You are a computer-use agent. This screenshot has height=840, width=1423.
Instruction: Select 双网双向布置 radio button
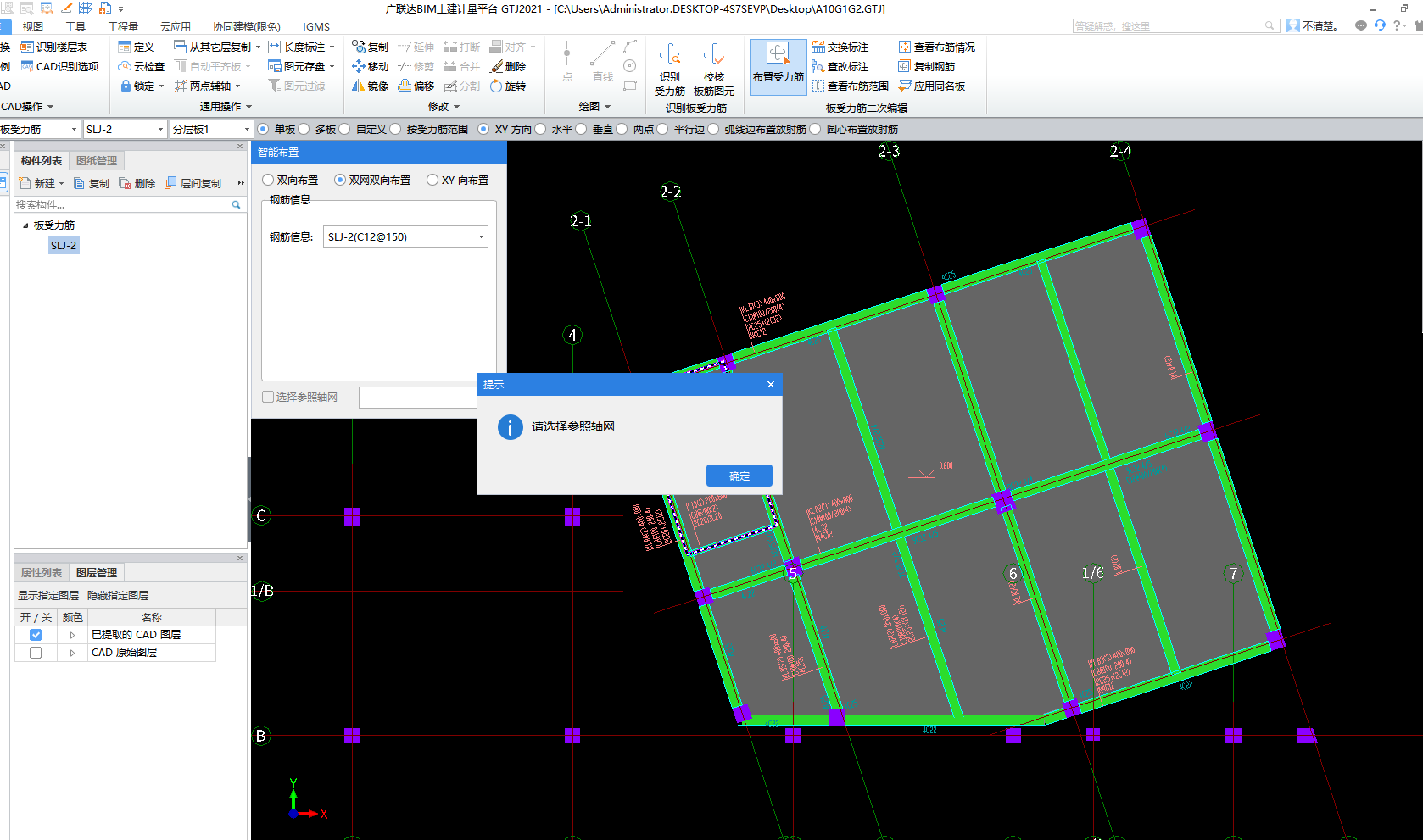340,180
